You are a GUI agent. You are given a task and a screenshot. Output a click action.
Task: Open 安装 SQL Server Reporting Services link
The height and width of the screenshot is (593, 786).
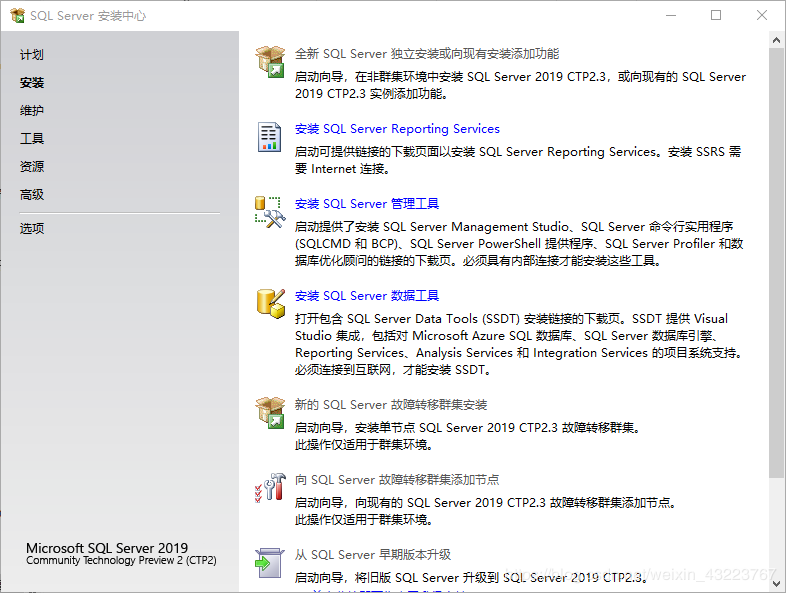pyautogui.click(x=397, y=129)
